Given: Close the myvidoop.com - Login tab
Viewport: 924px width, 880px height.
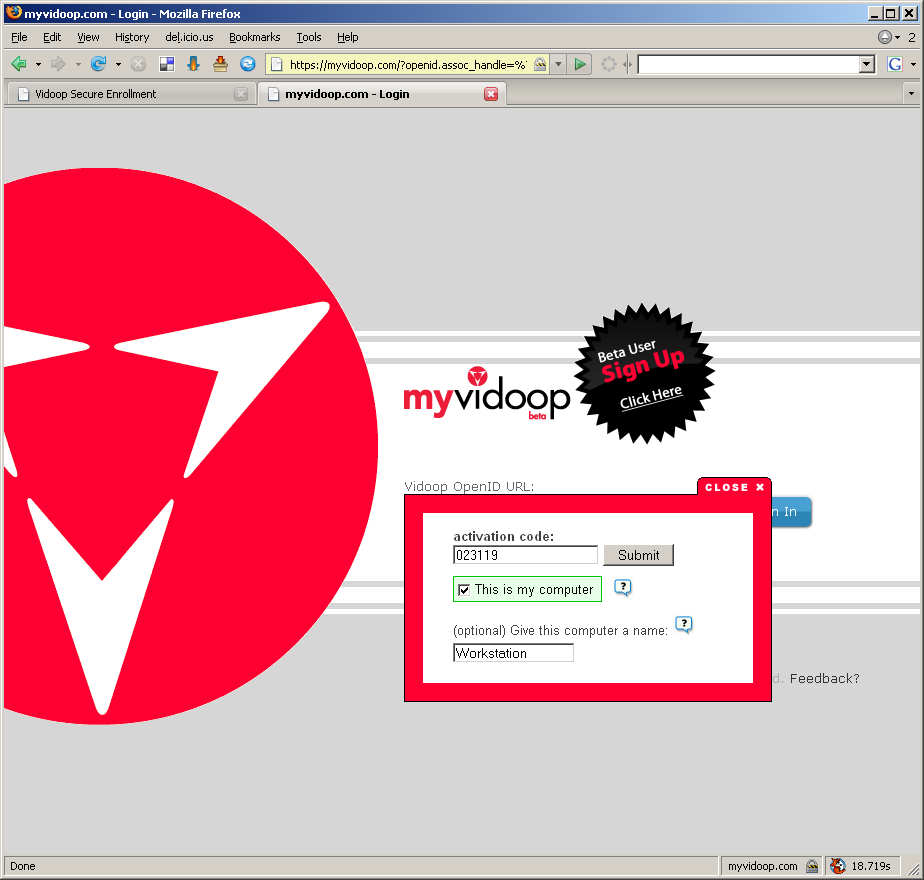Looking at the screenshot, I should click(x=491, y=94).
